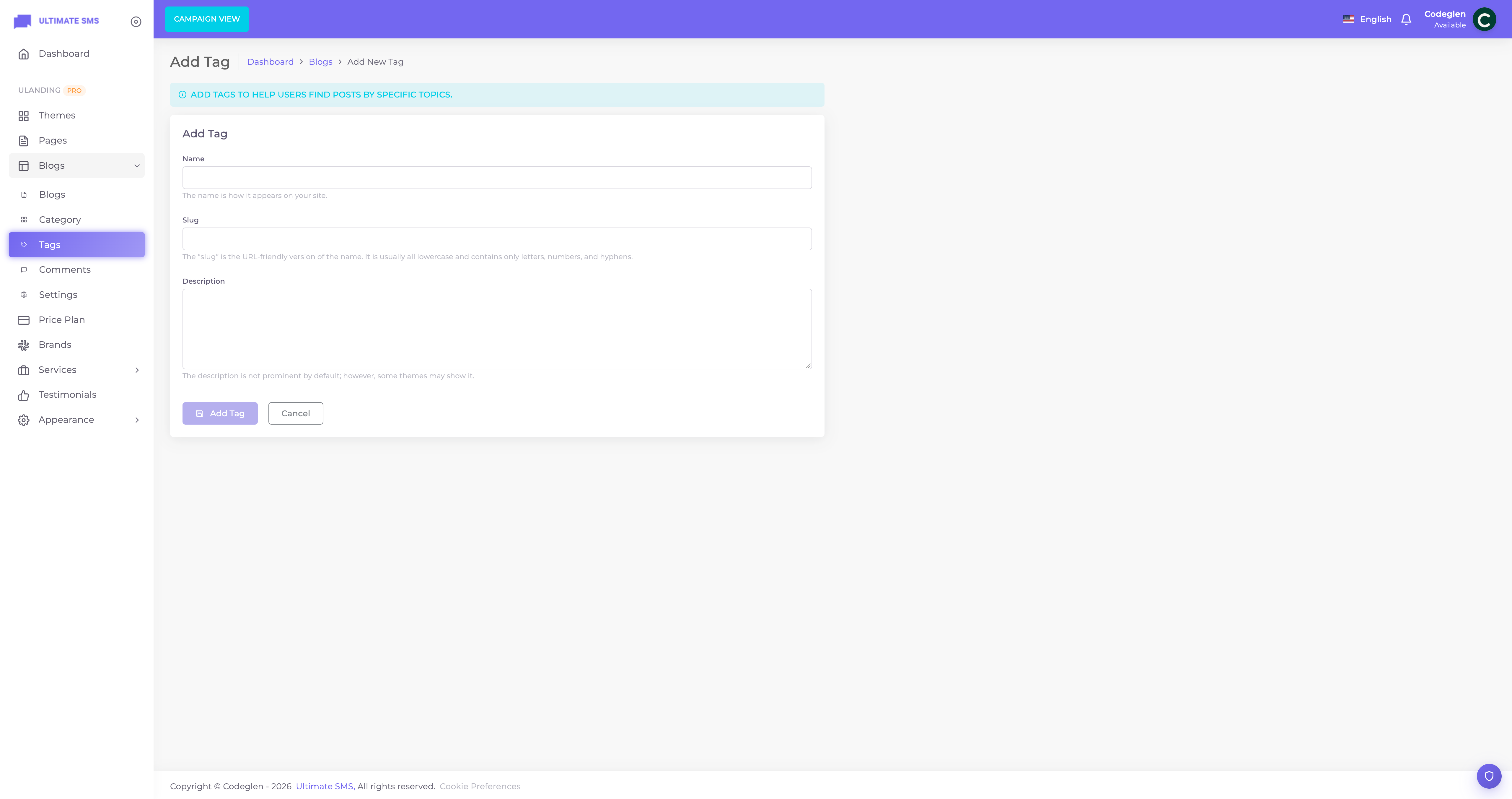This screenshot has width=1512, height=799.
Task: Click the Price Plan card icon
Action: click(x=24, y=320)
